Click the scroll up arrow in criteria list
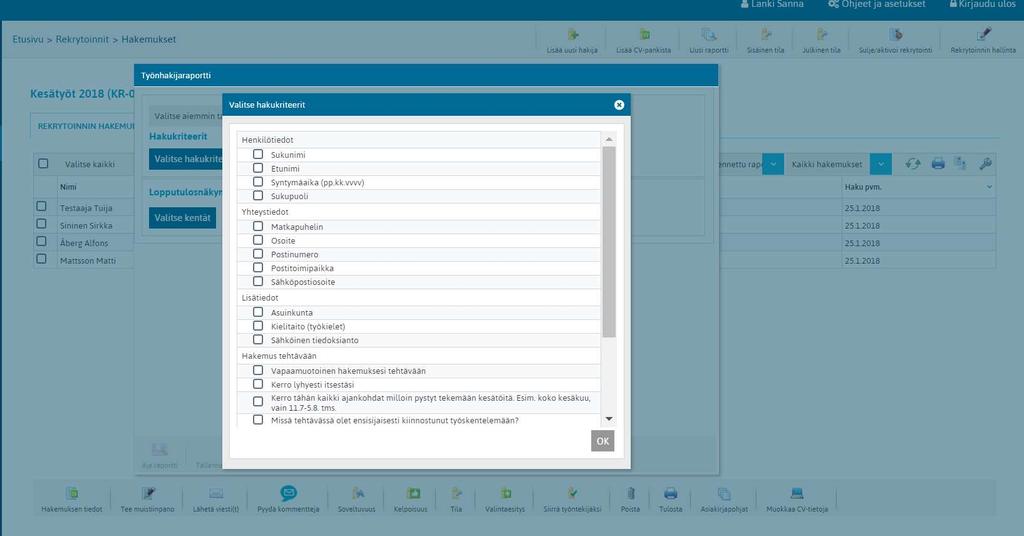Screen dimensions: 1024x536 click(x=609, y=139)
